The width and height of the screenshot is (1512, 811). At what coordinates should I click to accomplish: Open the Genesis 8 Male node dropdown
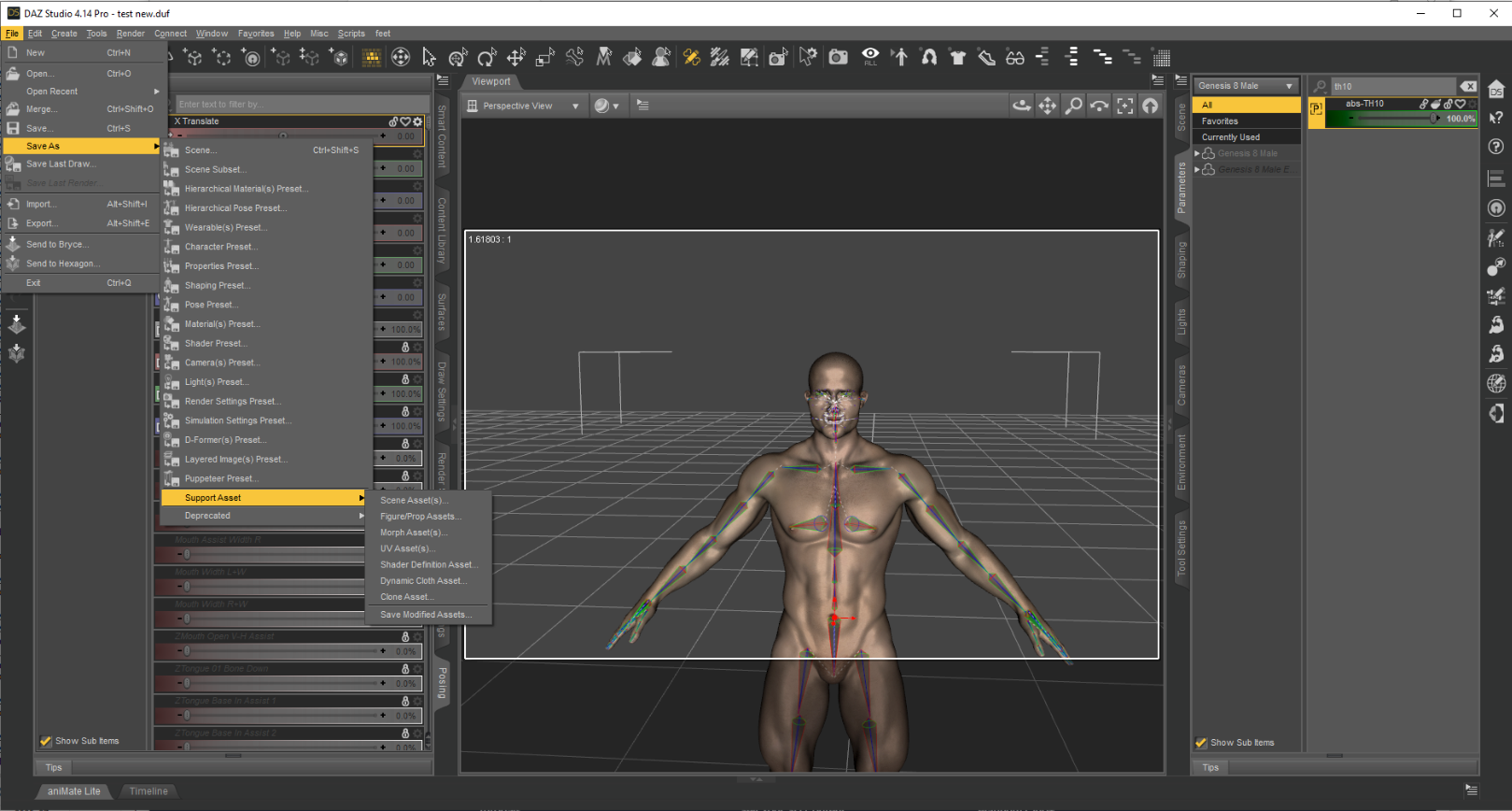coord(1247,86)
